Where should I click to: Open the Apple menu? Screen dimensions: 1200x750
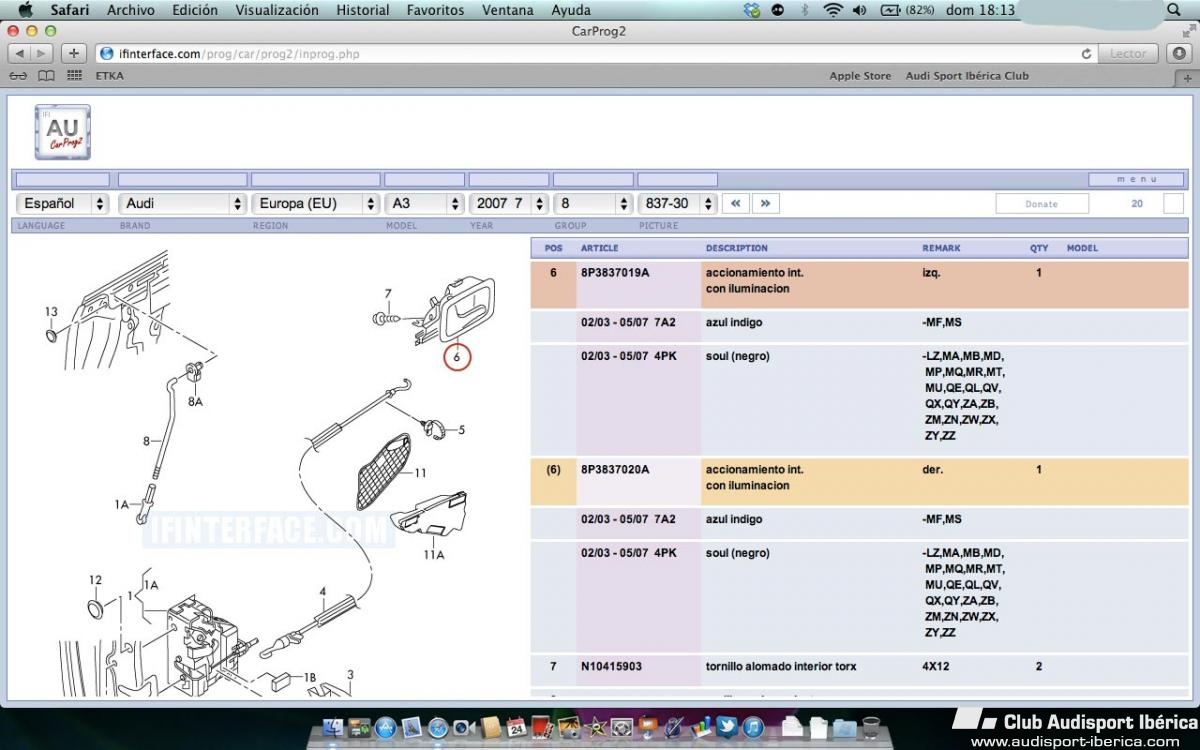pyautogui.click(x=25, y=10)
